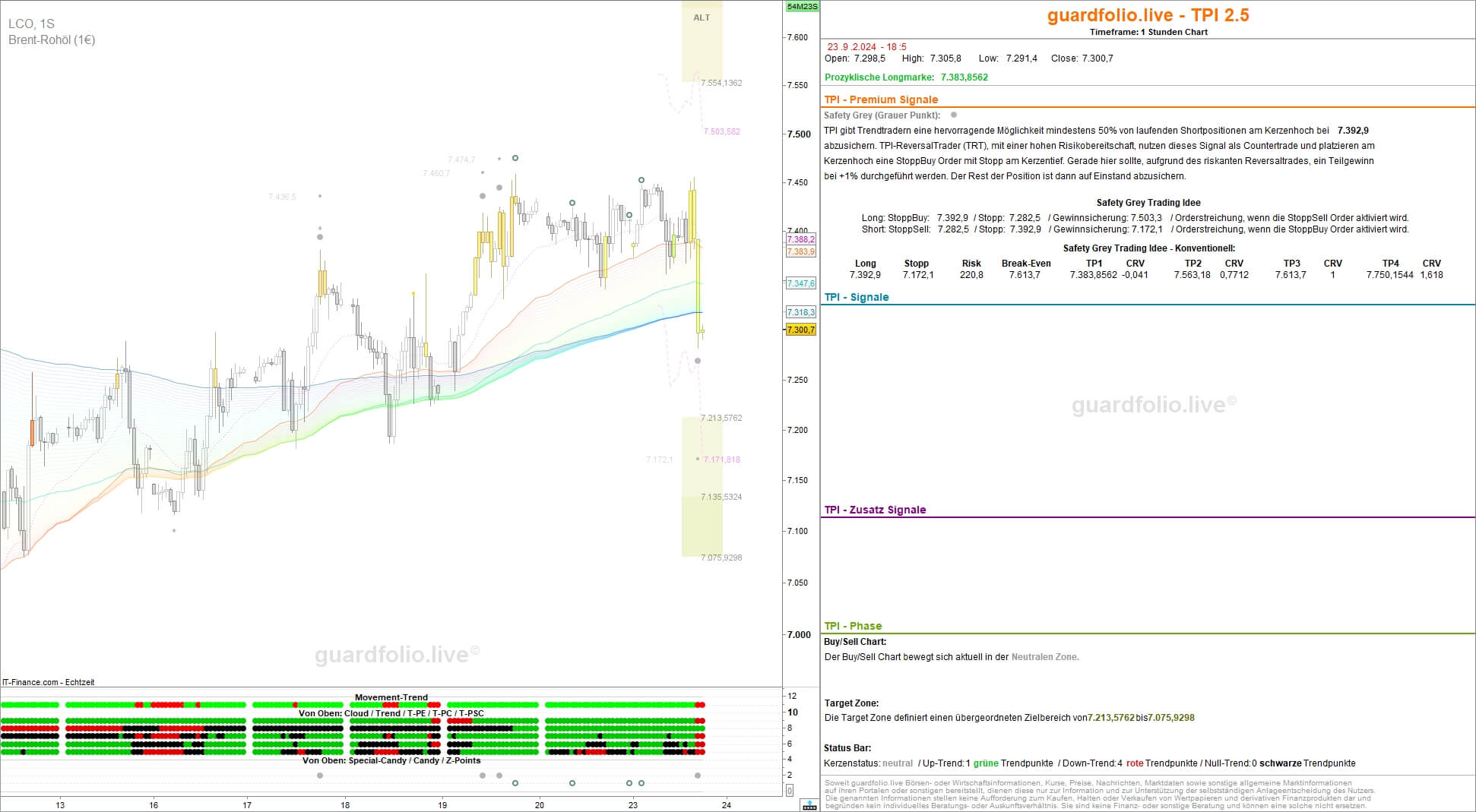Image resolution: width=1476 pixels, height=812 pixels.
Task: Click the date axis label 19
Action: pyautogui.click(x=442, y=804)
